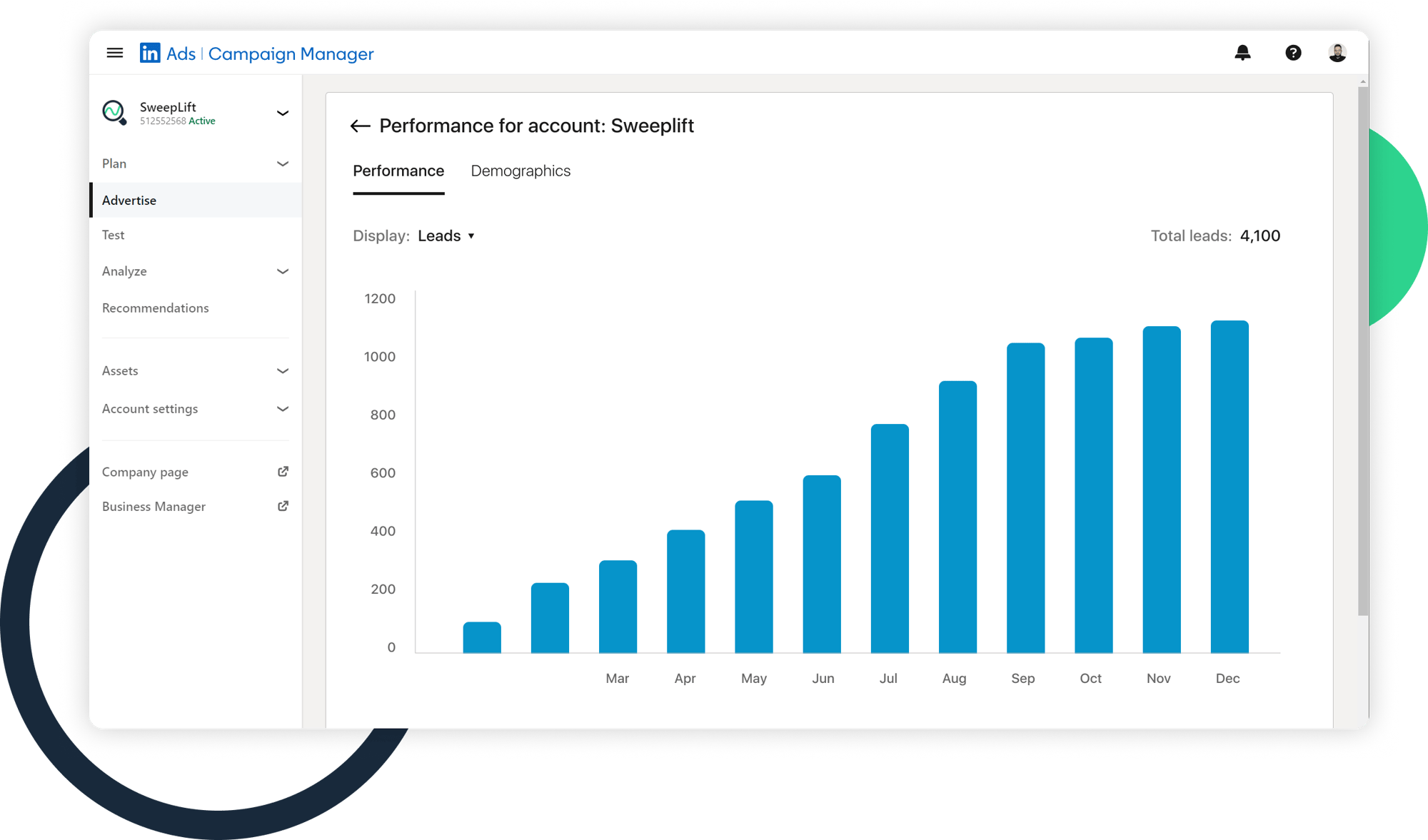The width and height of the screenshot is (1428, 840).
Task: Expand the SweepLift account switcher chevron
Action: [x=283, y=113]
